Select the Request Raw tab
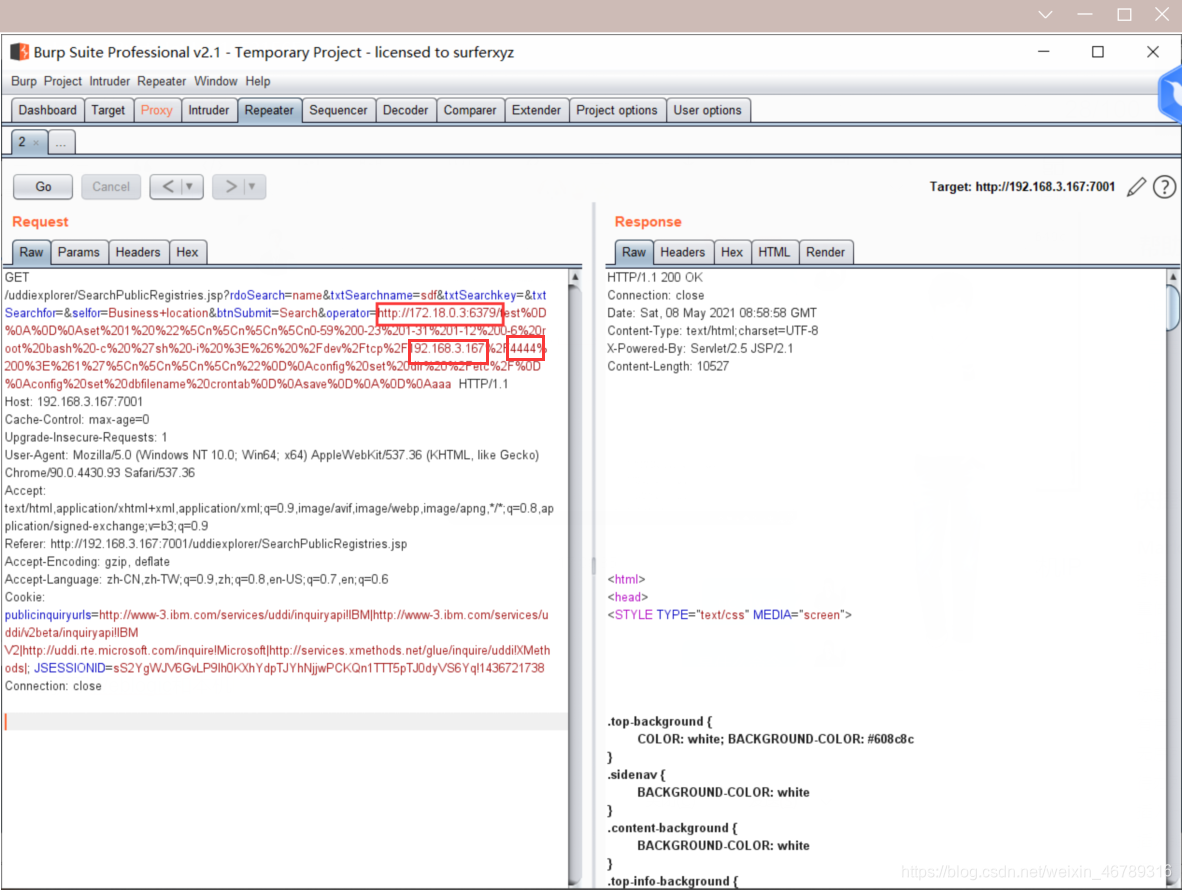This screenshot has width=1182, height=890. tap(32, 252)
